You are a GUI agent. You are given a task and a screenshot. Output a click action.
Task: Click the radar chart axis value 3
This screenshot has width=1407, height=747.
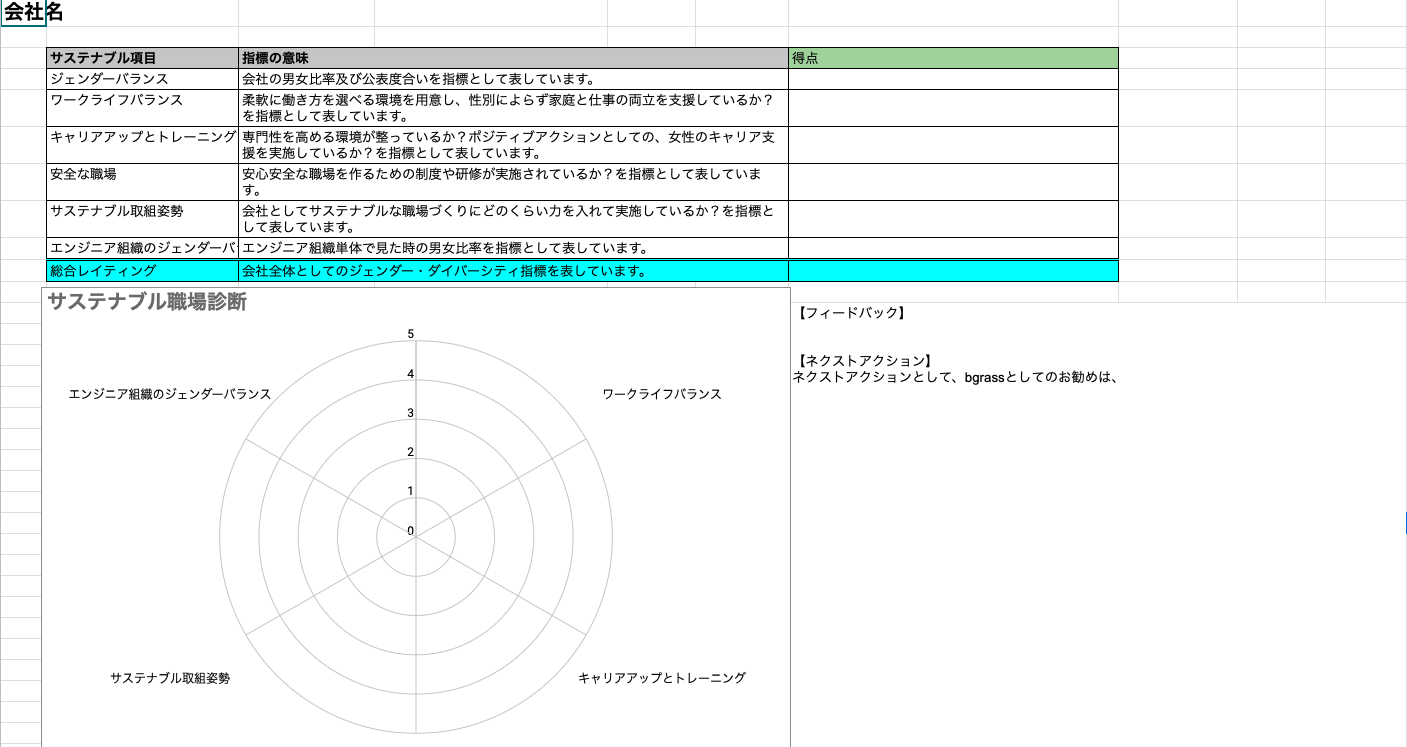(410, 413)
